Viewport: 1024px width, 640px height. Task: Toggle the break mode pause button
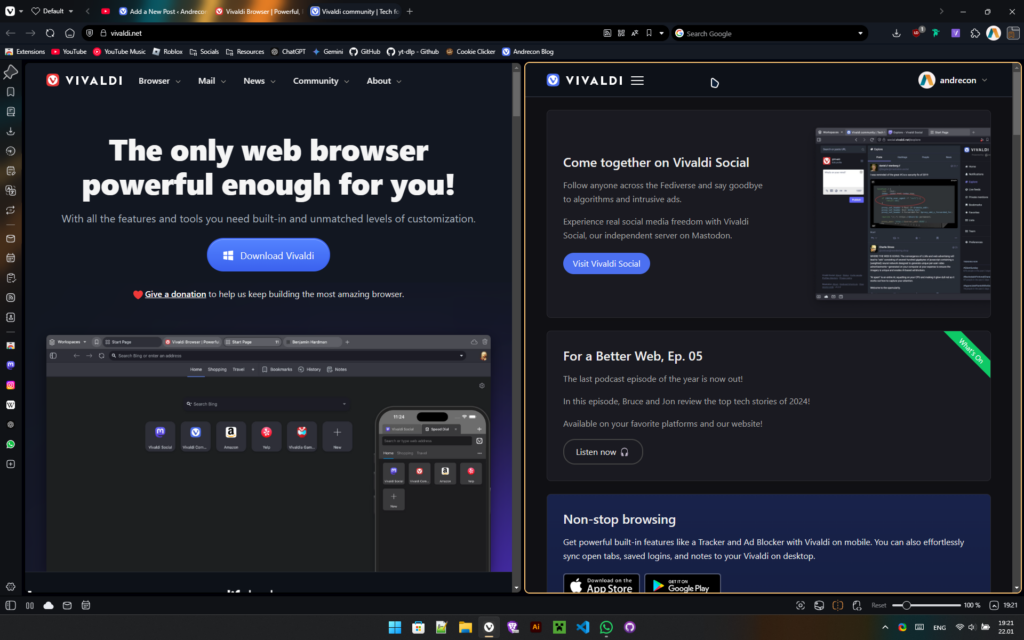pos(29,605)
